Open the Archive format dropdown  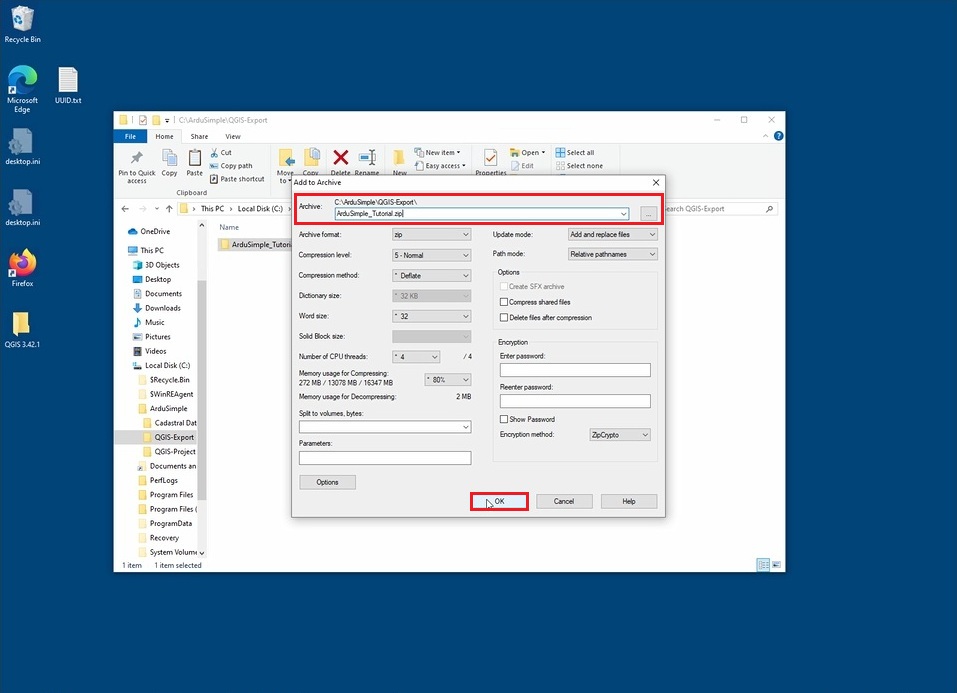coord(430,235)
